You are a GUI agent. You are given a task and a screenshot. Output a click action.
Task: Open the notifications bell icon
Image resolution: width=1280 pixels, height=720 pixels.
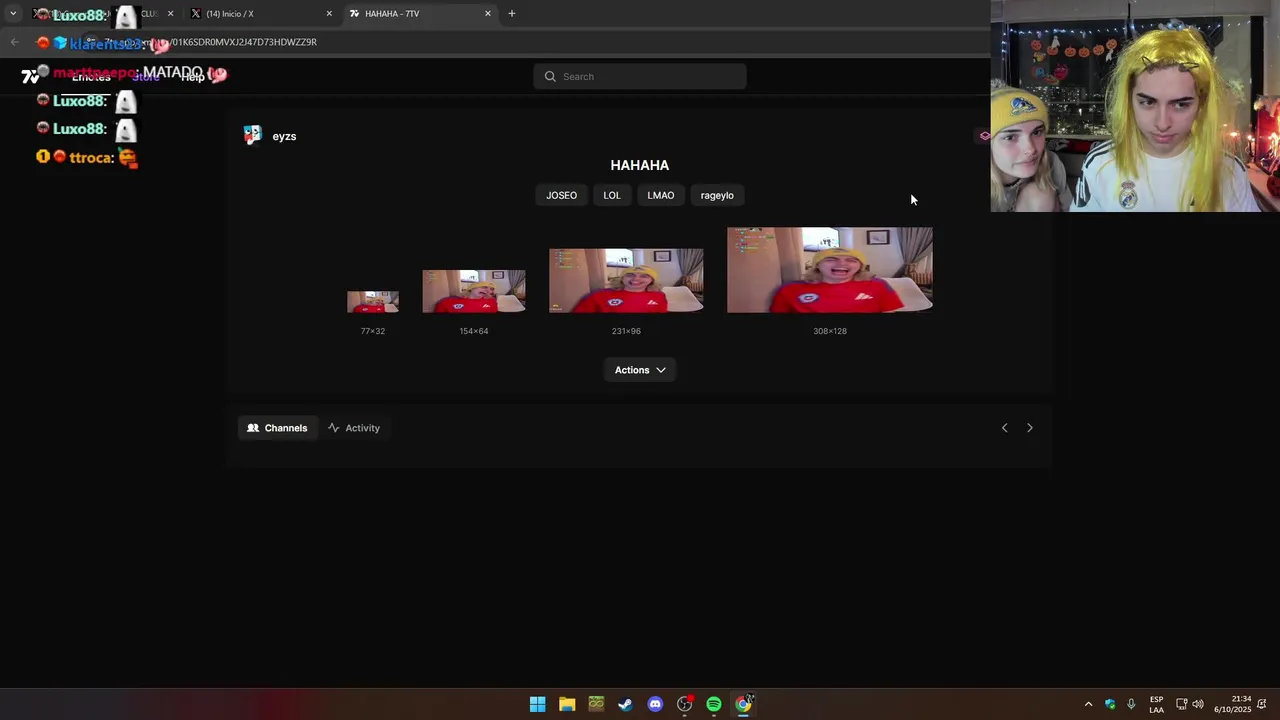pyautogui.click(x=1262, y=704)
